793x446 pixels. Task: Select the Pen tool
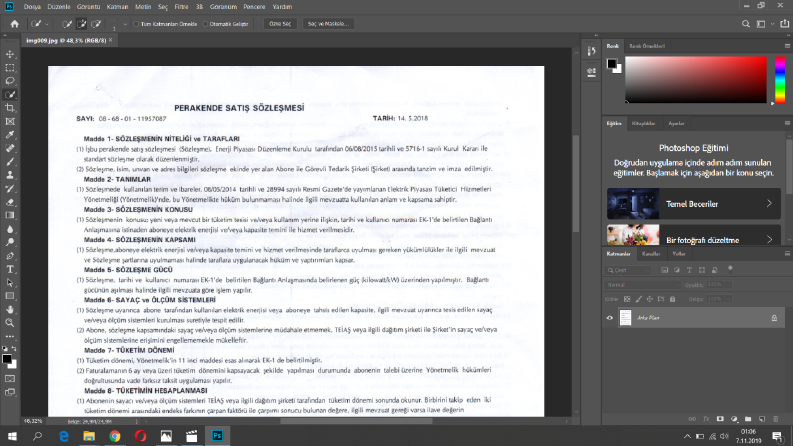pyautogui.click(x=10, y=256)
